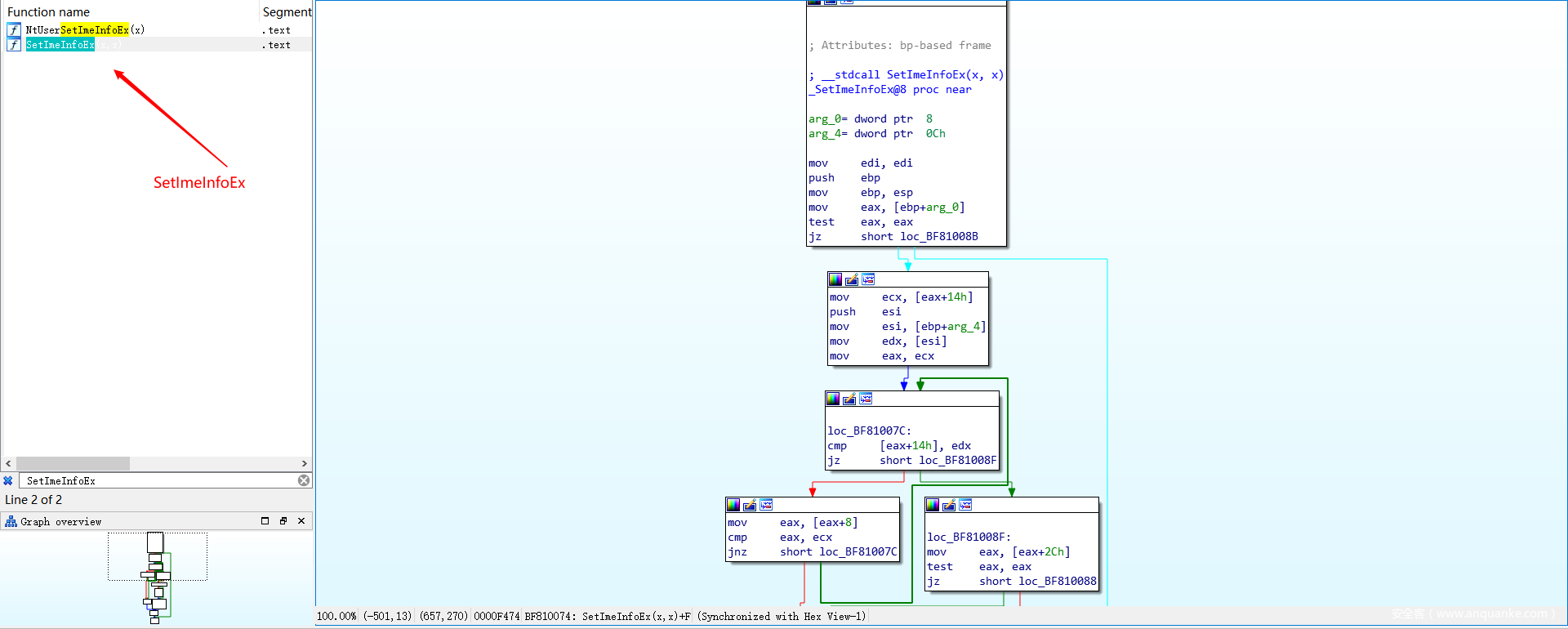
Task: Click the group icon on the 'mov ecx, [eax+14h]' block
Action: pyautogui.click(x=868, y=279)
